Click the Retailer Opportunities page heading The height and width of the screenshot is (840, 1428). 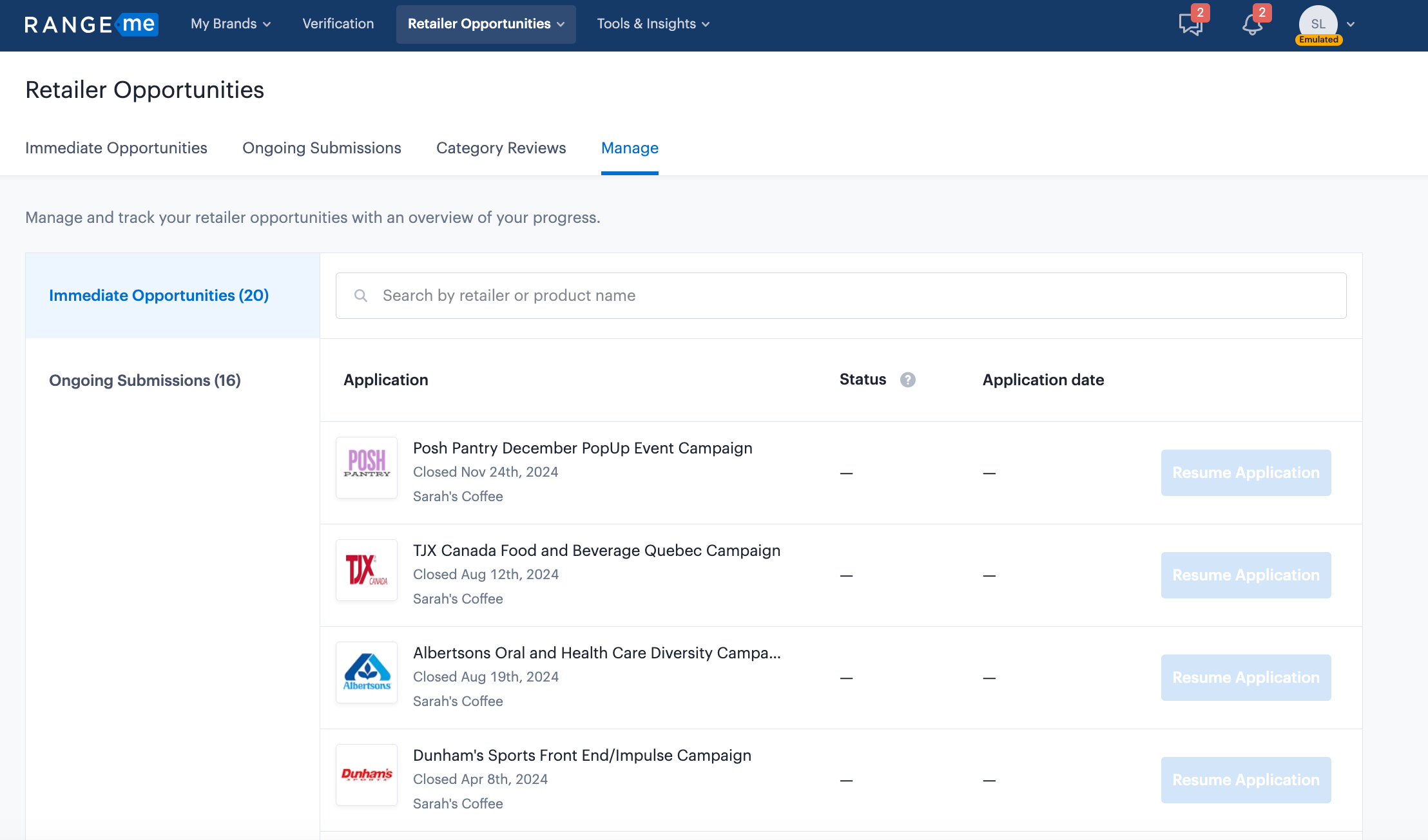[144, 90]
